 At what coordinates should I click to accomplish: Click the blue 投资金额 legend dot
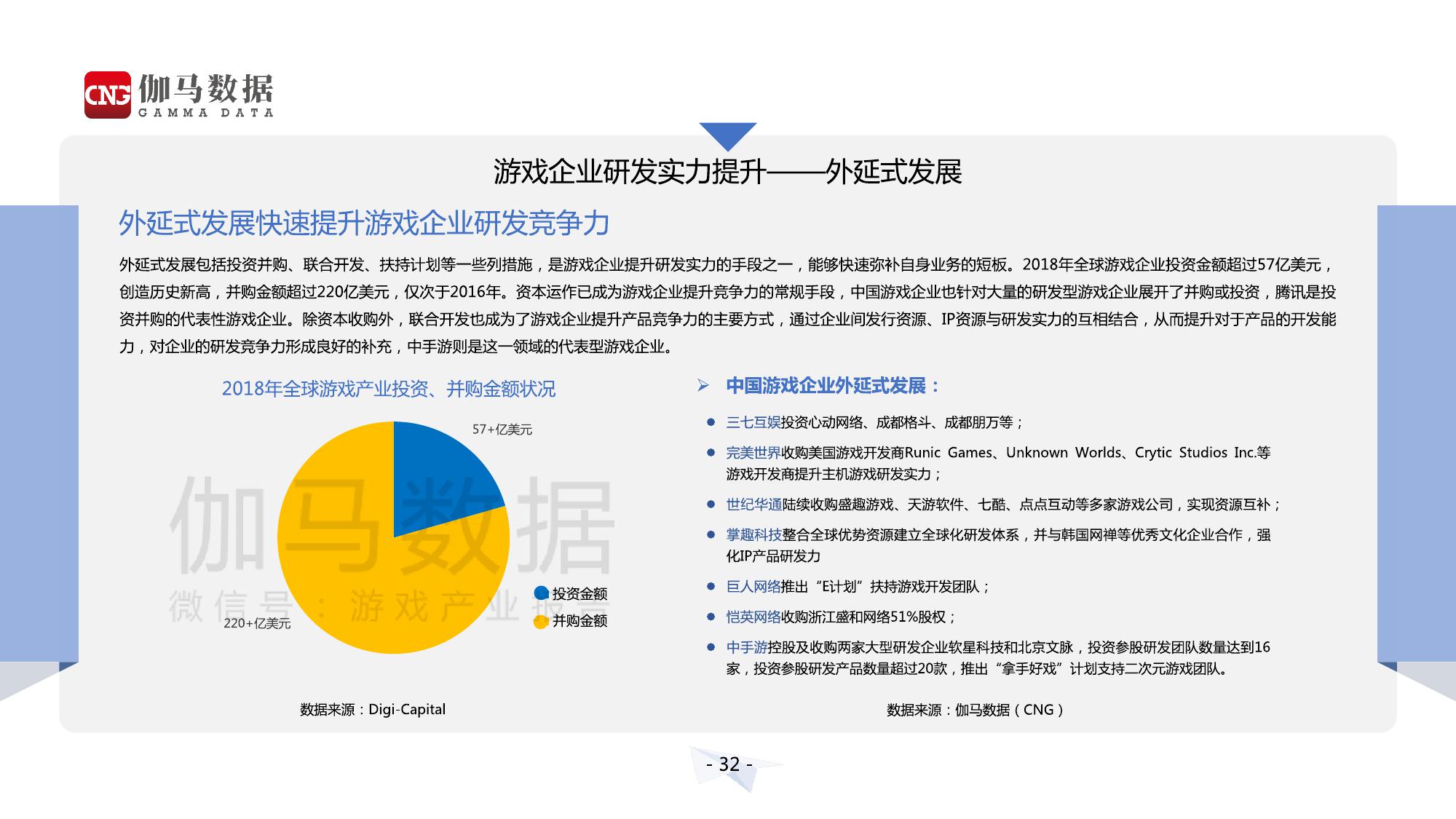pos(541,593)
